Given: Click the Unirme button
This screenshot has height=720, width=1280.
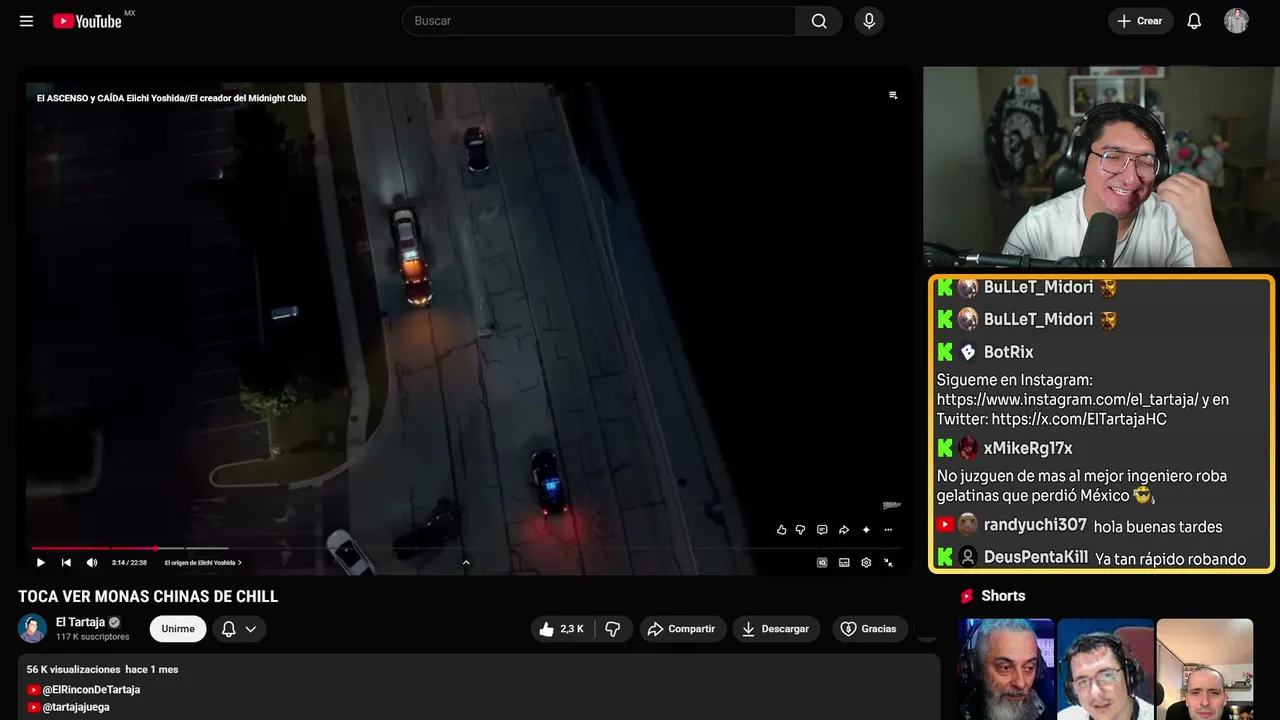Looking at the screenshot, I should tap(178, 629).
